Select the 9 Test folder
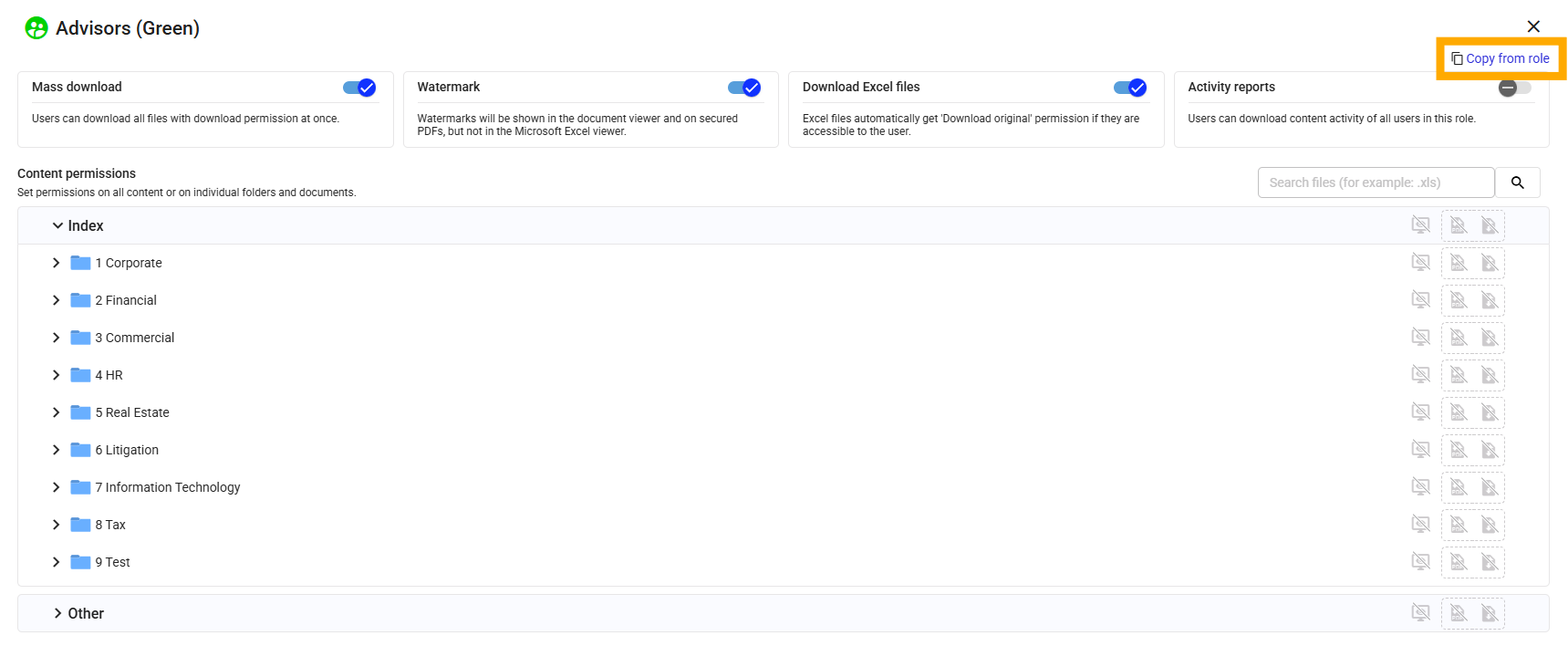 [x=113, y=562]
